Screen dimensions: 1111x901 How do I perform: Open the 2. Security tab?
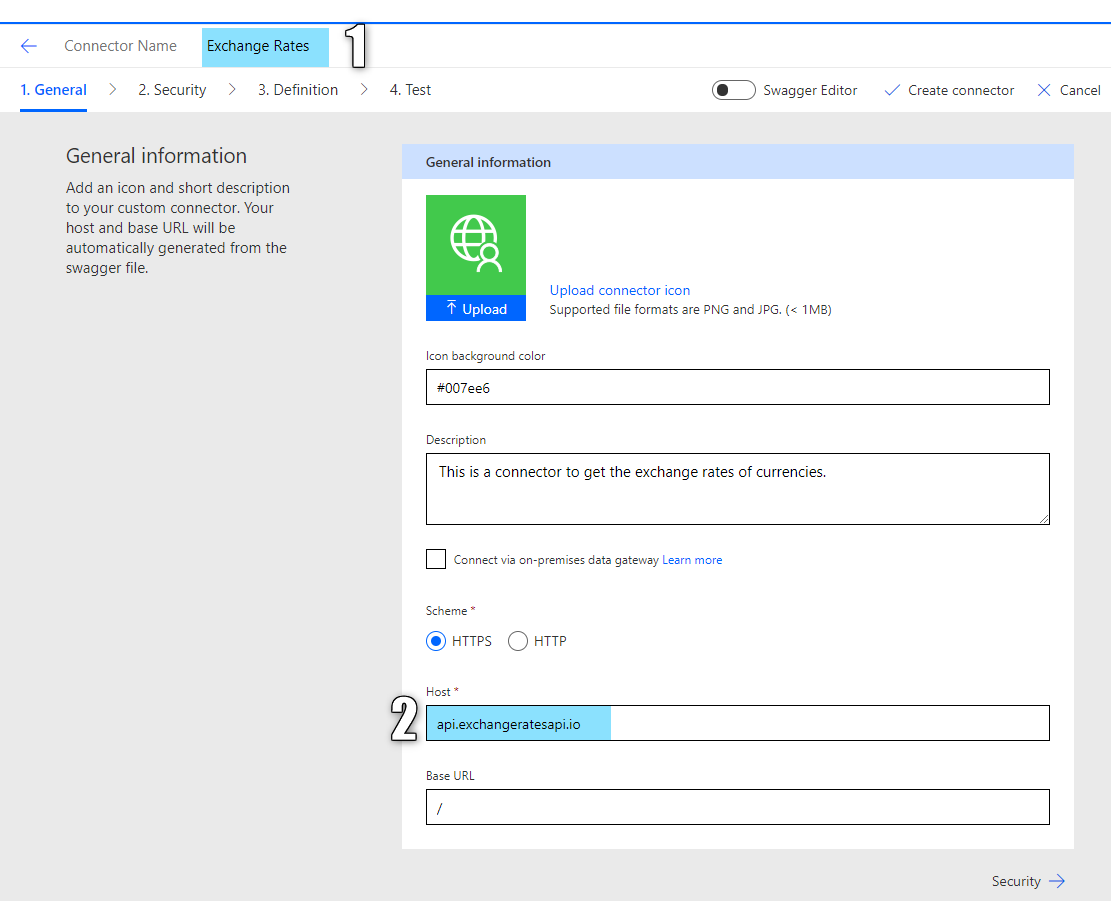pos(172,90)
